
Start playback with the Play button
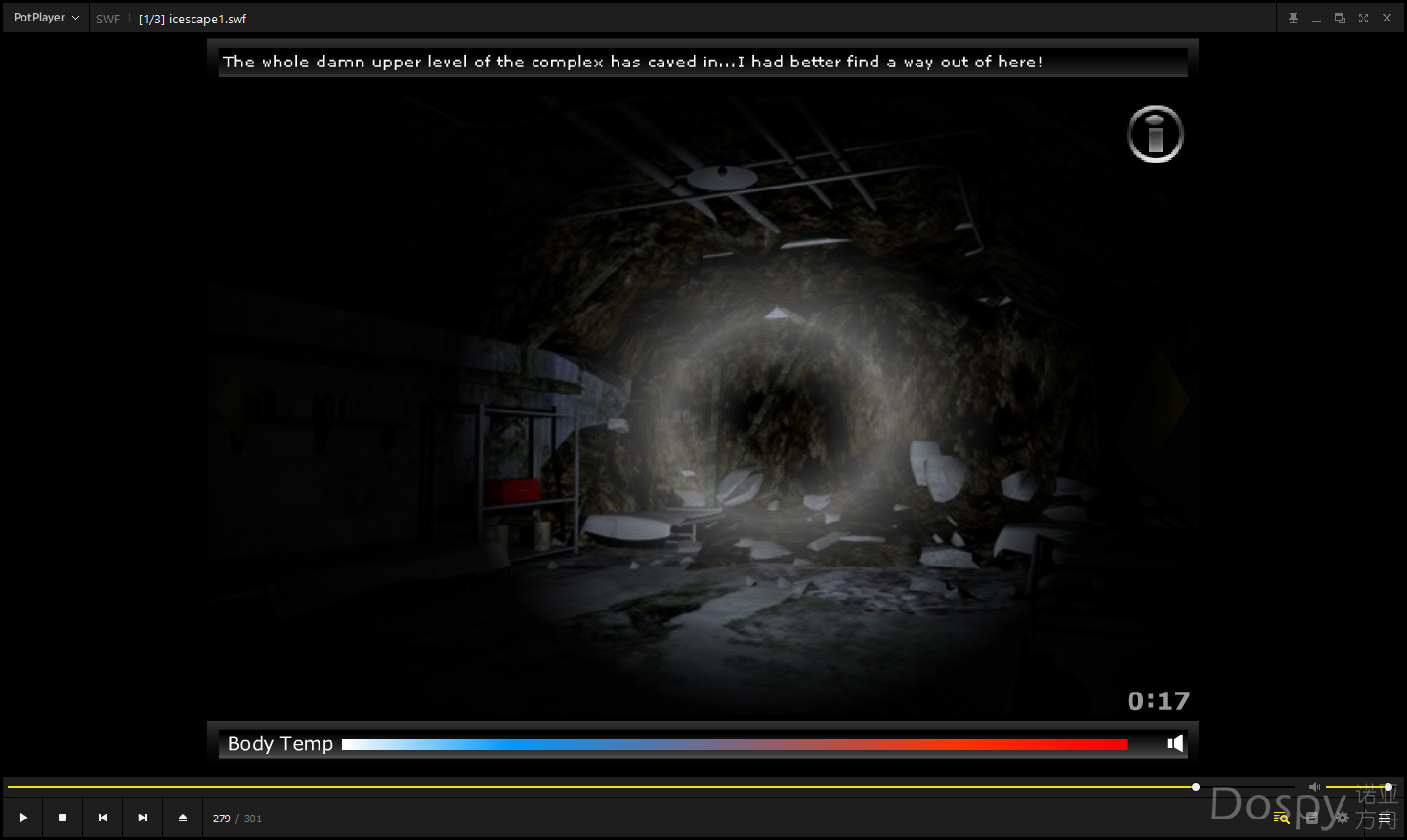(x=23, y=818)
